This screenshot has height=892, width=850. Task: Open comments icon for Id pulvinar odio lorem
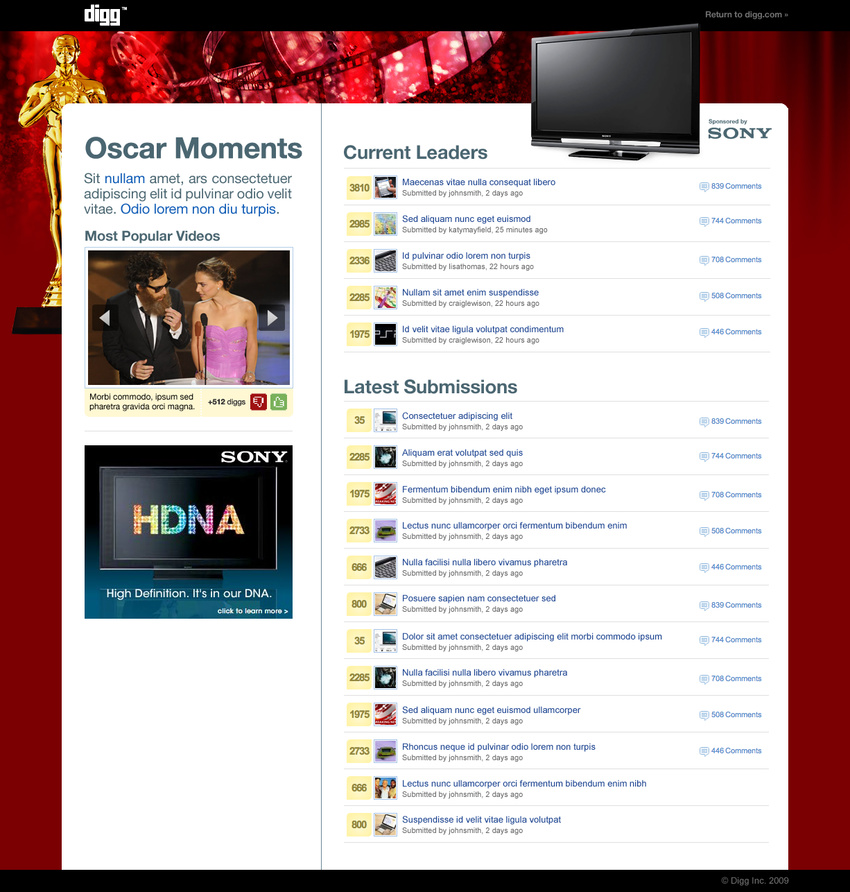pyautogui.click(x=704, y=260)
